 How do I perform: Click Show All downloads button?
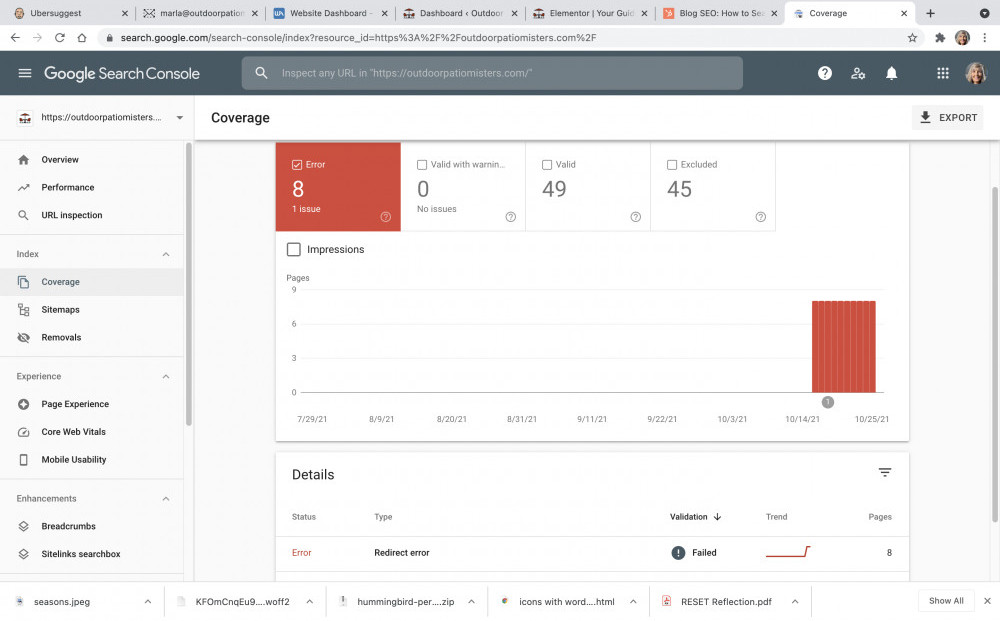pyautogui.click(x=946, y=601)
